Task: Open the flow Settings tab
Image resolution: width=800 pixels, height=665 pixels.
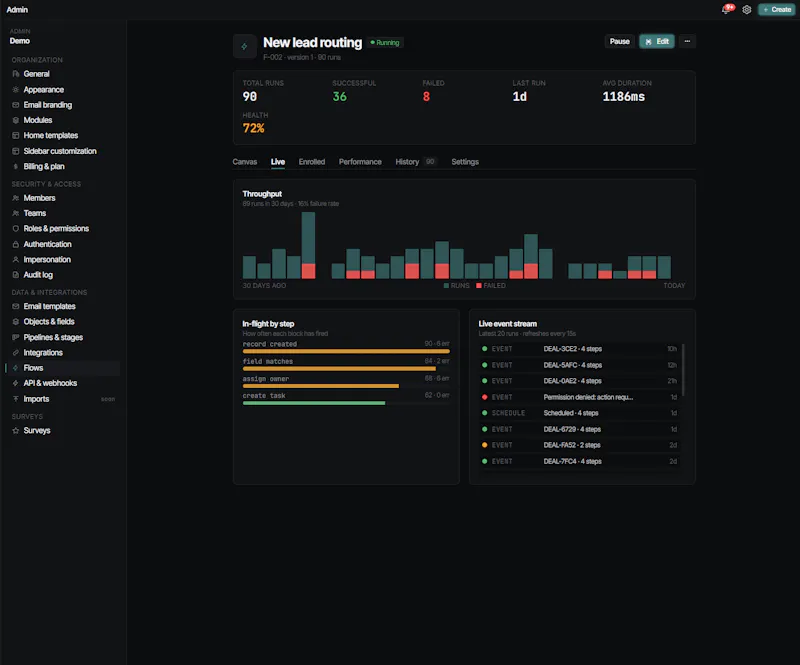Action: 465,162
